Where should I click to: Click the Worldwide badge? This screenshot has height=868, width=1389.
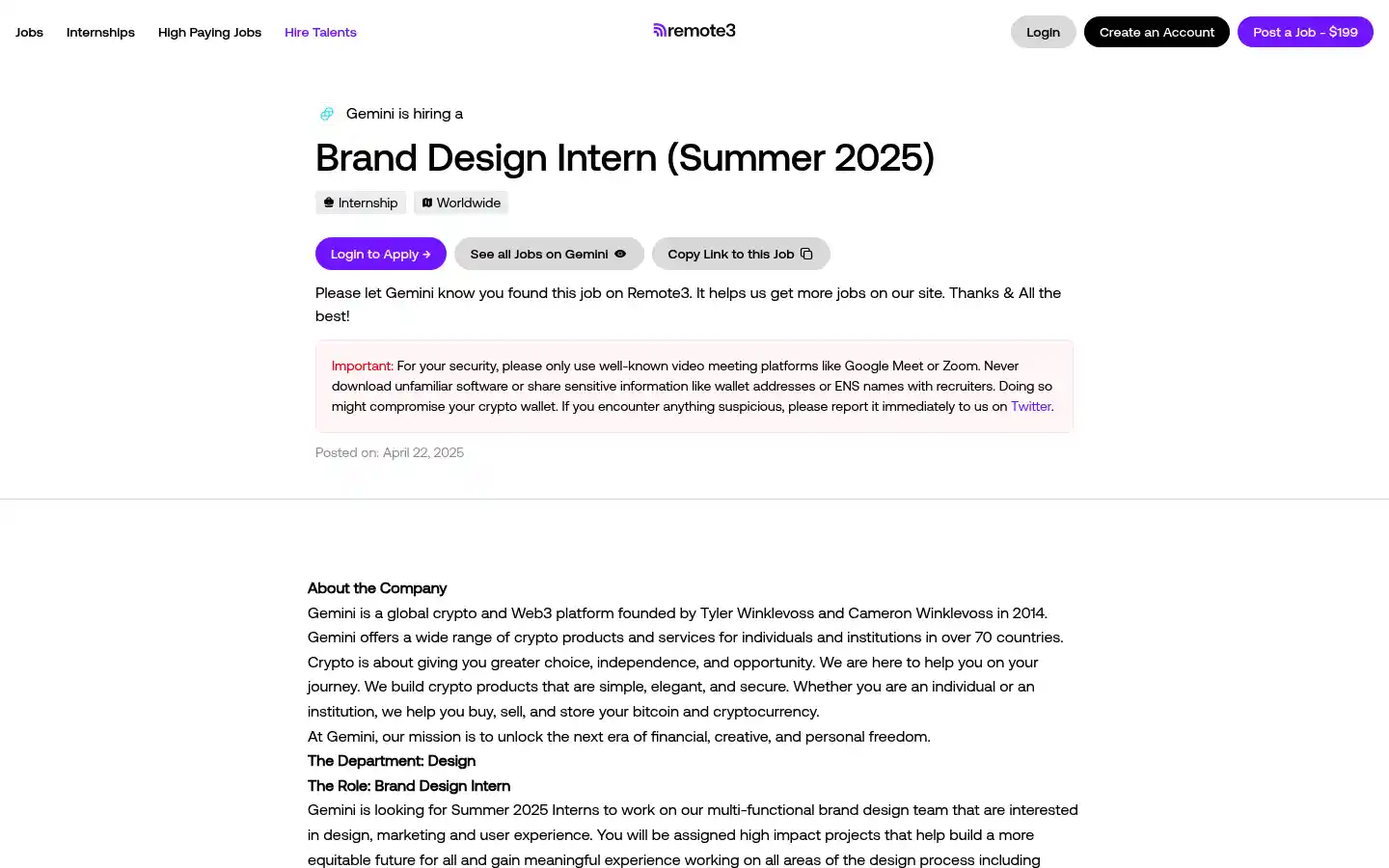[x=461, y=203]
